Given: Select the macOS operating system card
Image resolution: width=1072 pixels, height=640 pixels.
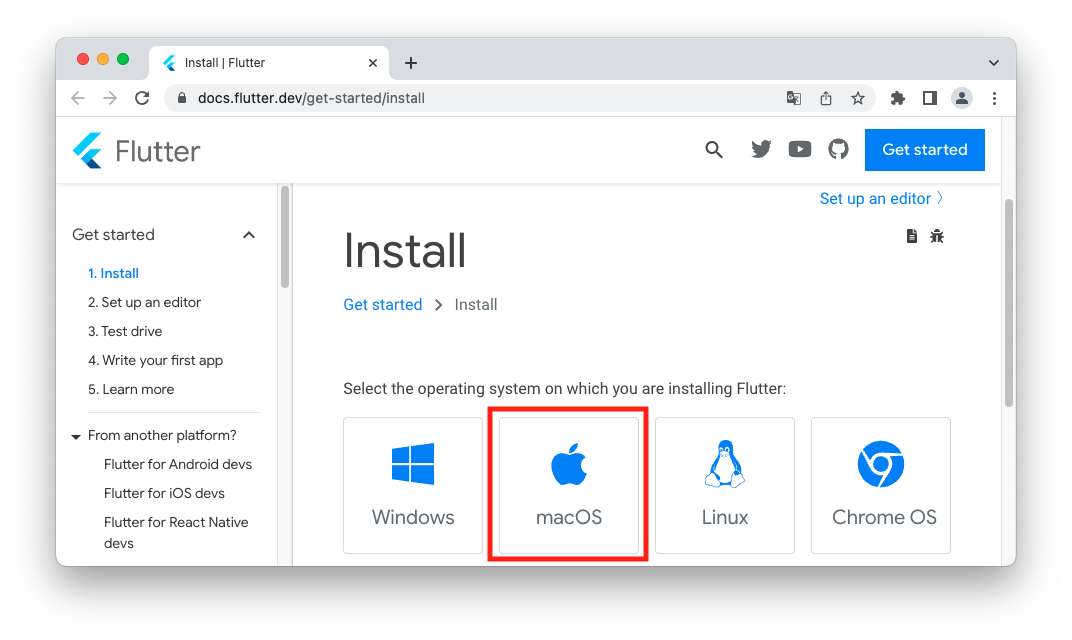Looking at the screenshot, I should [x=569, y=485].
